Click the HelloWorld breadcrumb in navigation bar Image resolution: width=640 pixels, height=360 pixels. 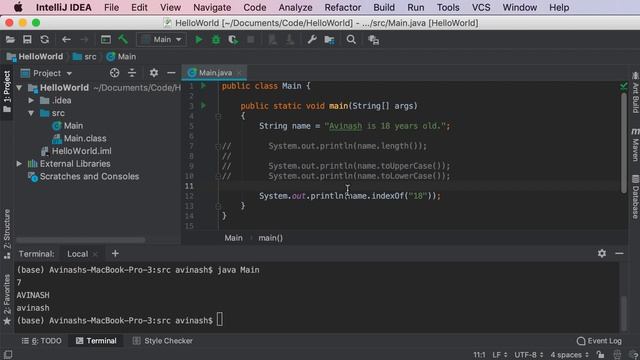[35, 57]
